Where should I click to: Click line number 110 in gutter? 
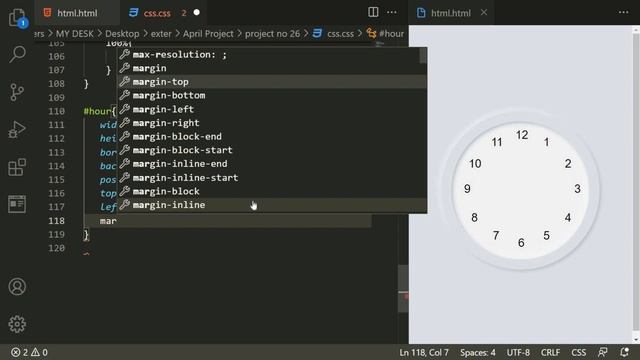pos(56,111)
